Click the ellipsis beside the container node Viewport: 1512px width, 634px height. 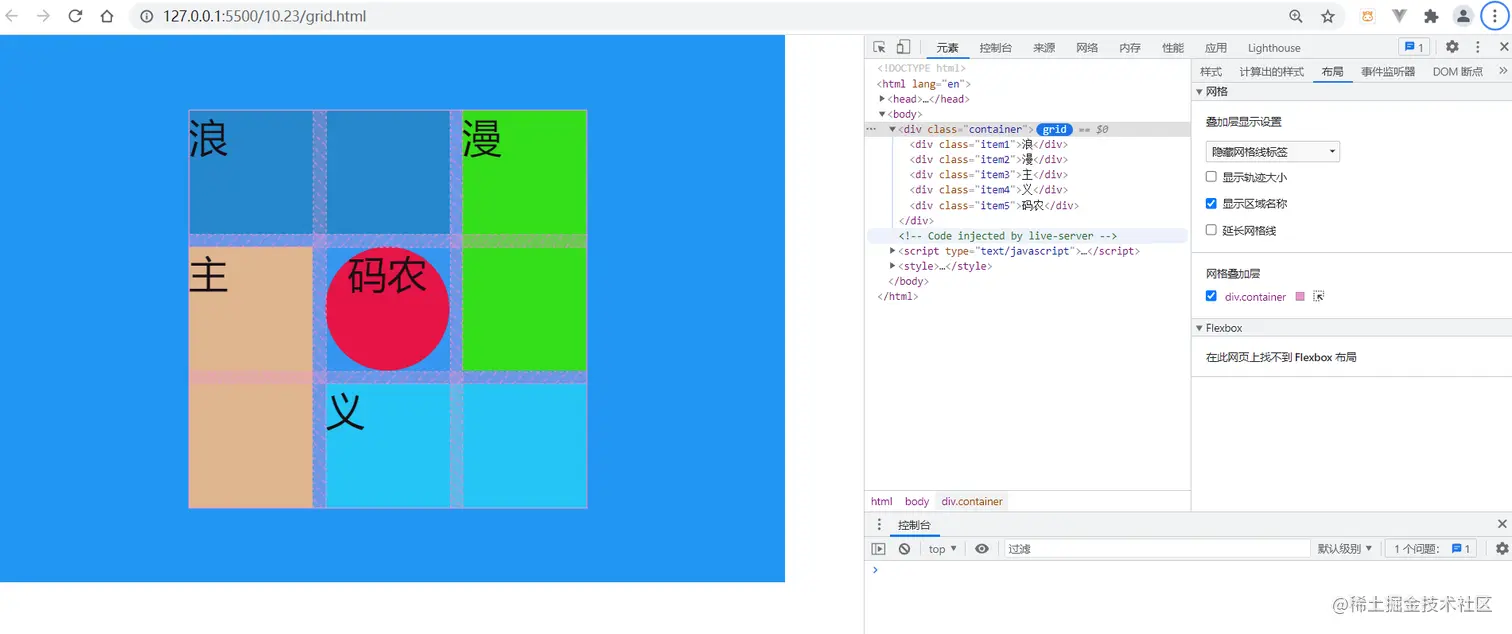pyautogui.click(x=871, y=129)
